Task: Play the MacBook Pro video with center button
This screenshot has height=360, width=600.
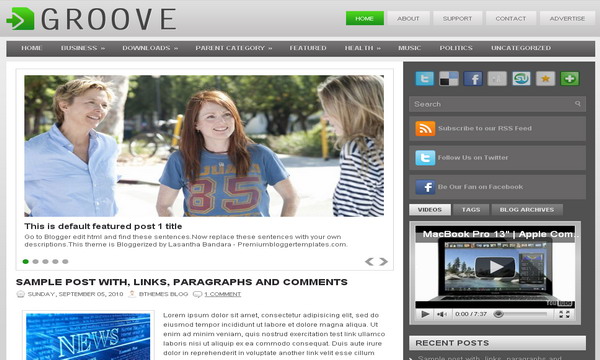Action: click(495, 267)
